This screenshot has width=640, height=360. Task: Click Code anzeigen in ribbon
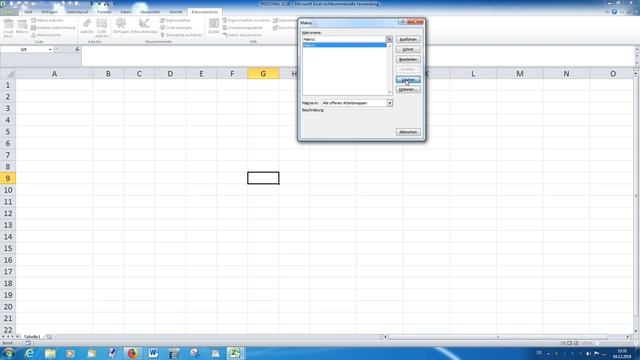(176, 27)
